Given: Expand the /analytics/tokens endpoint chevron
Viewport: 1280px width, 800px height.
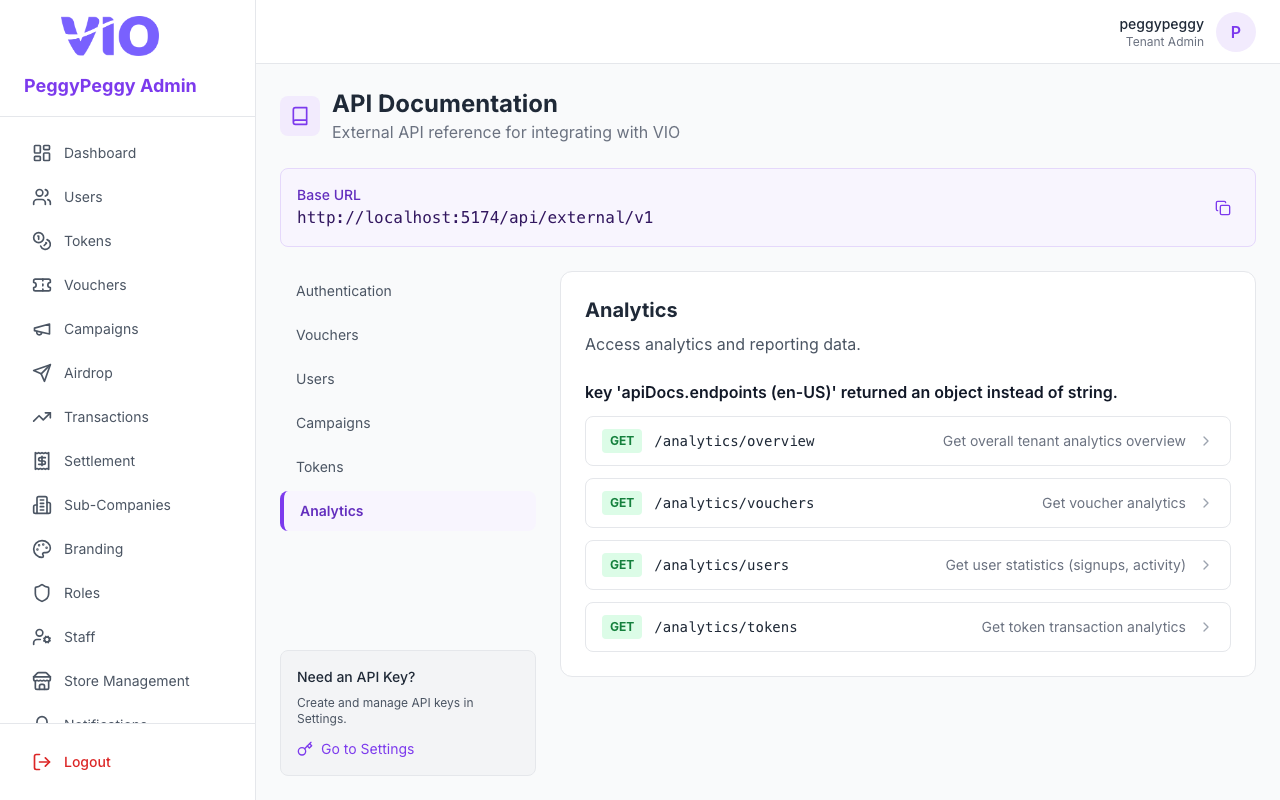Looking at the screenshot, I should 1206,627.
